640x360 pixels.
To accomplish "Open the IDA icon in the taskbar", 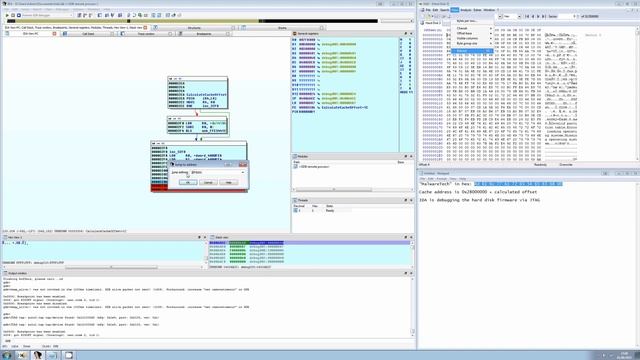I will [38, 355].
